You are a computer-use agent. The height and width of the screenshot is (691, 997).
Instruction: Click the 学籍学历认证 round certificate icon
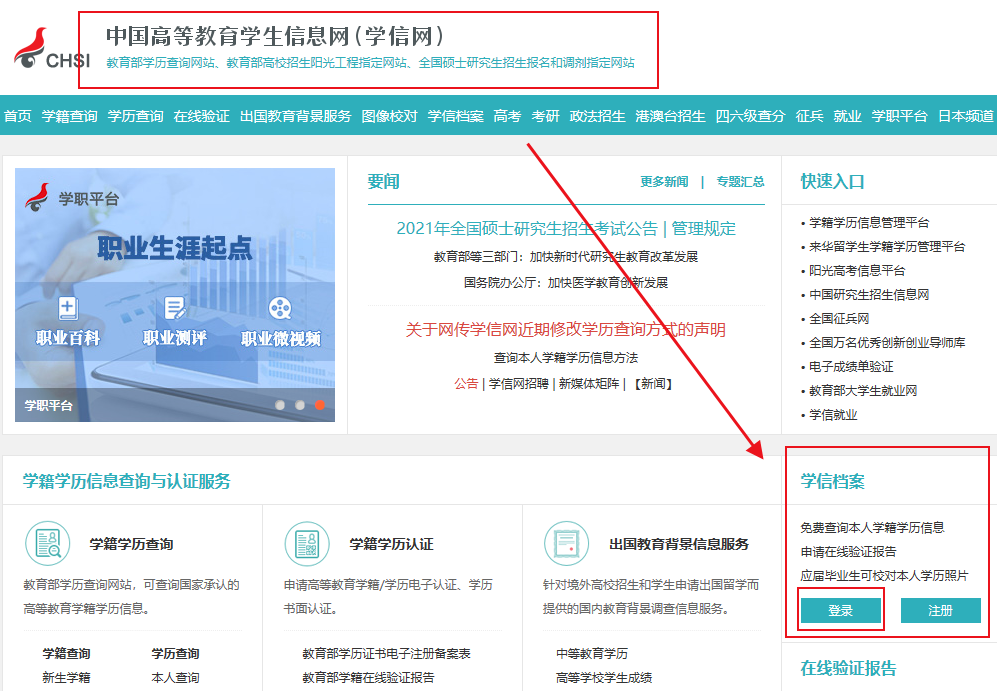(307, 545)
